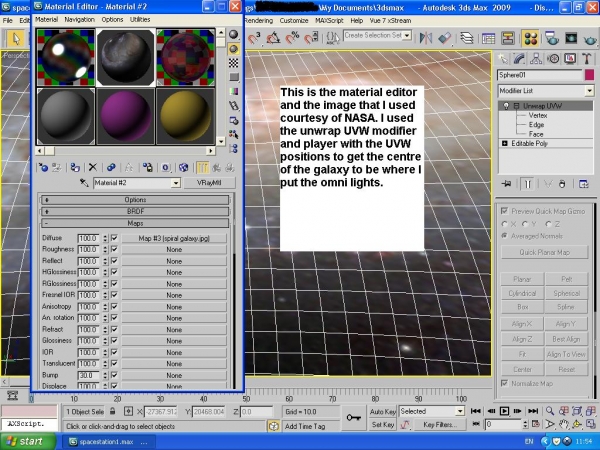Click the Pick Material from Object eyedropper
This screenshot has width=600, height=450.
click(x=84, y=183)
